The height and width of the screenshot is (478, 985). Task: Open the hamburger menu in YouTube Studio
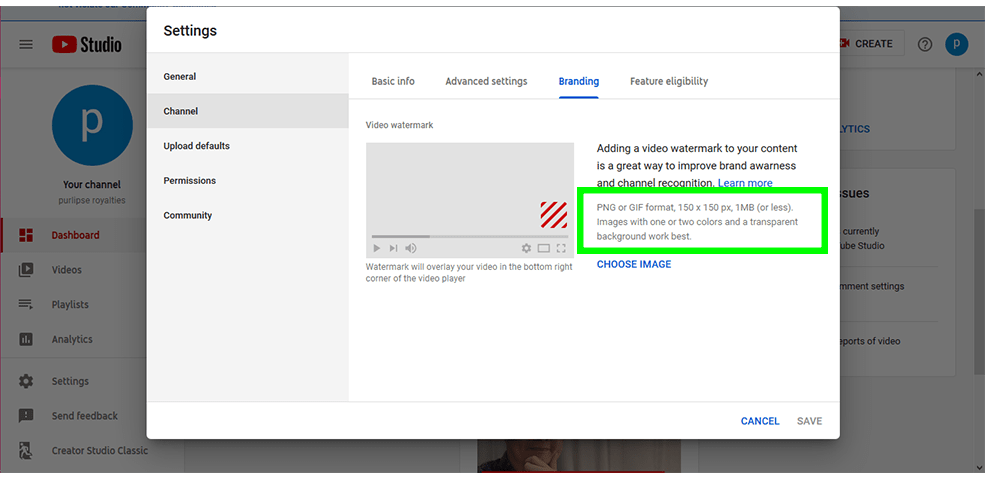click(26, 44)
